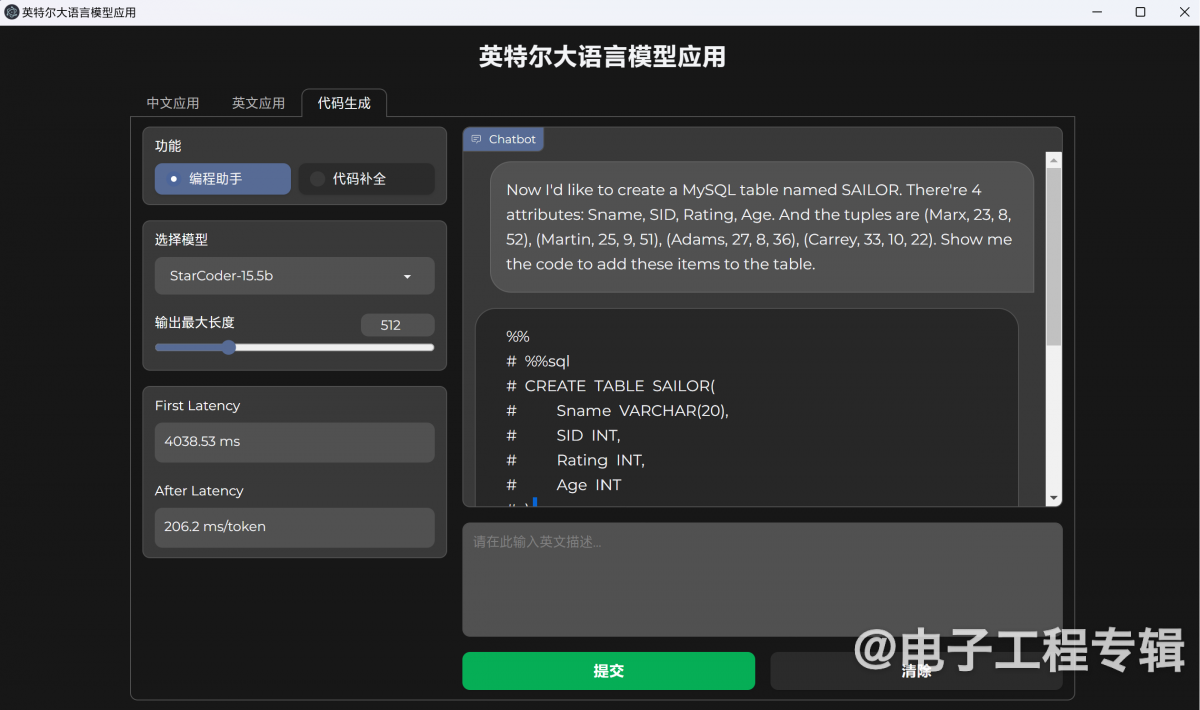Switch to the 中文应用 tab
This screenshot has width=1200, height=710.
pos(173,103)
